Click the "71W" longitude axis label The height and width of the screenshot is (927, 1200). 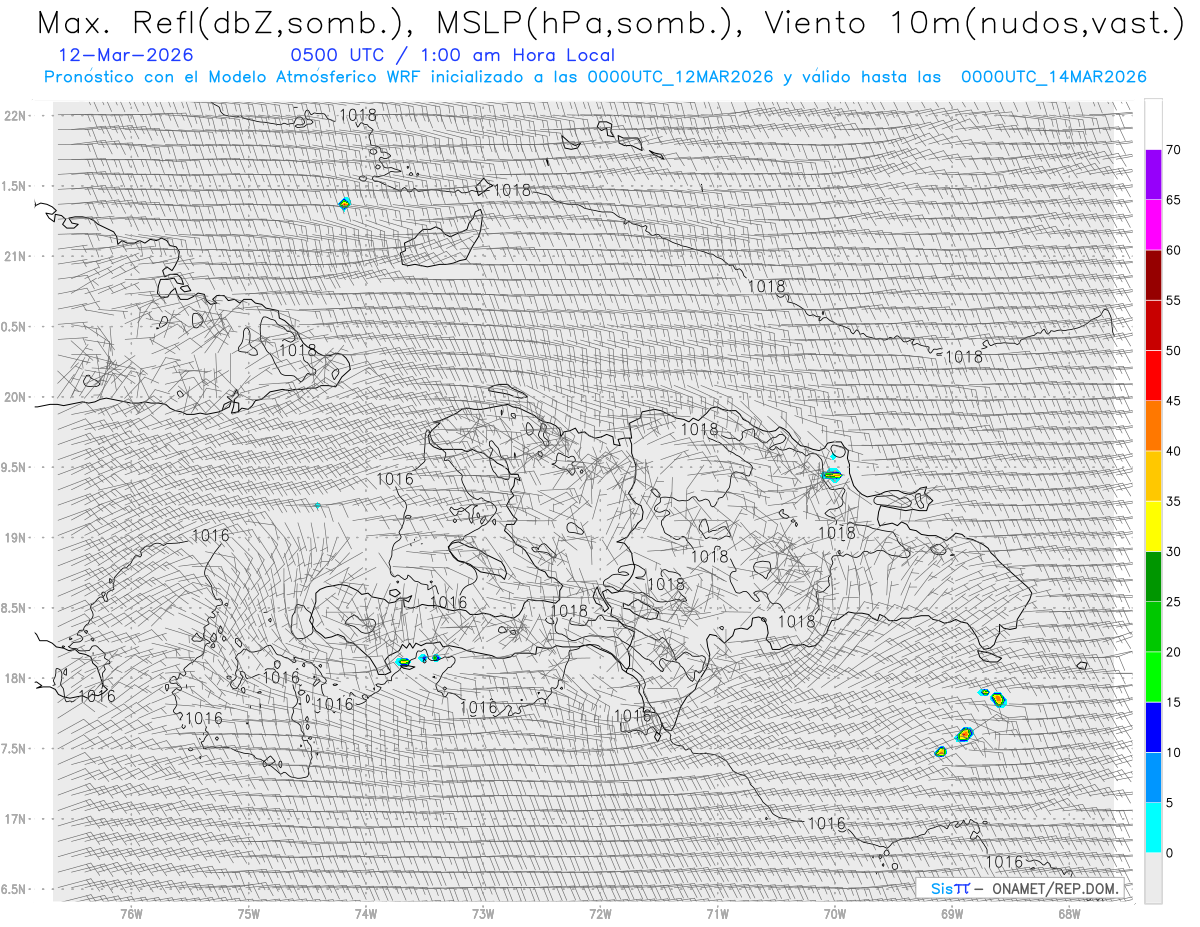pyautogui.click(x=717, y=913)
